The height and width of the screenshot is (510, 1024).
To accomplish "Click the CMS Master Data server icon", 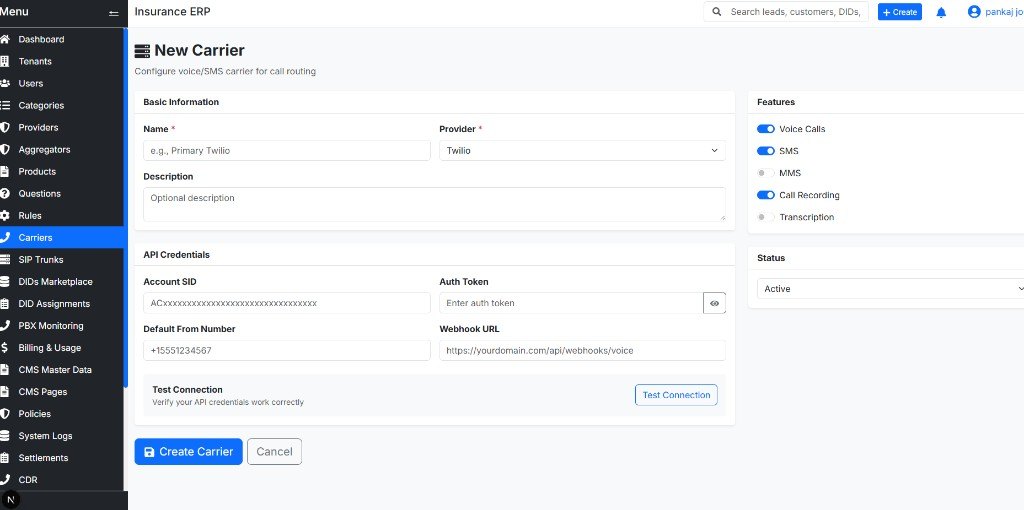I will click(5, 370).
